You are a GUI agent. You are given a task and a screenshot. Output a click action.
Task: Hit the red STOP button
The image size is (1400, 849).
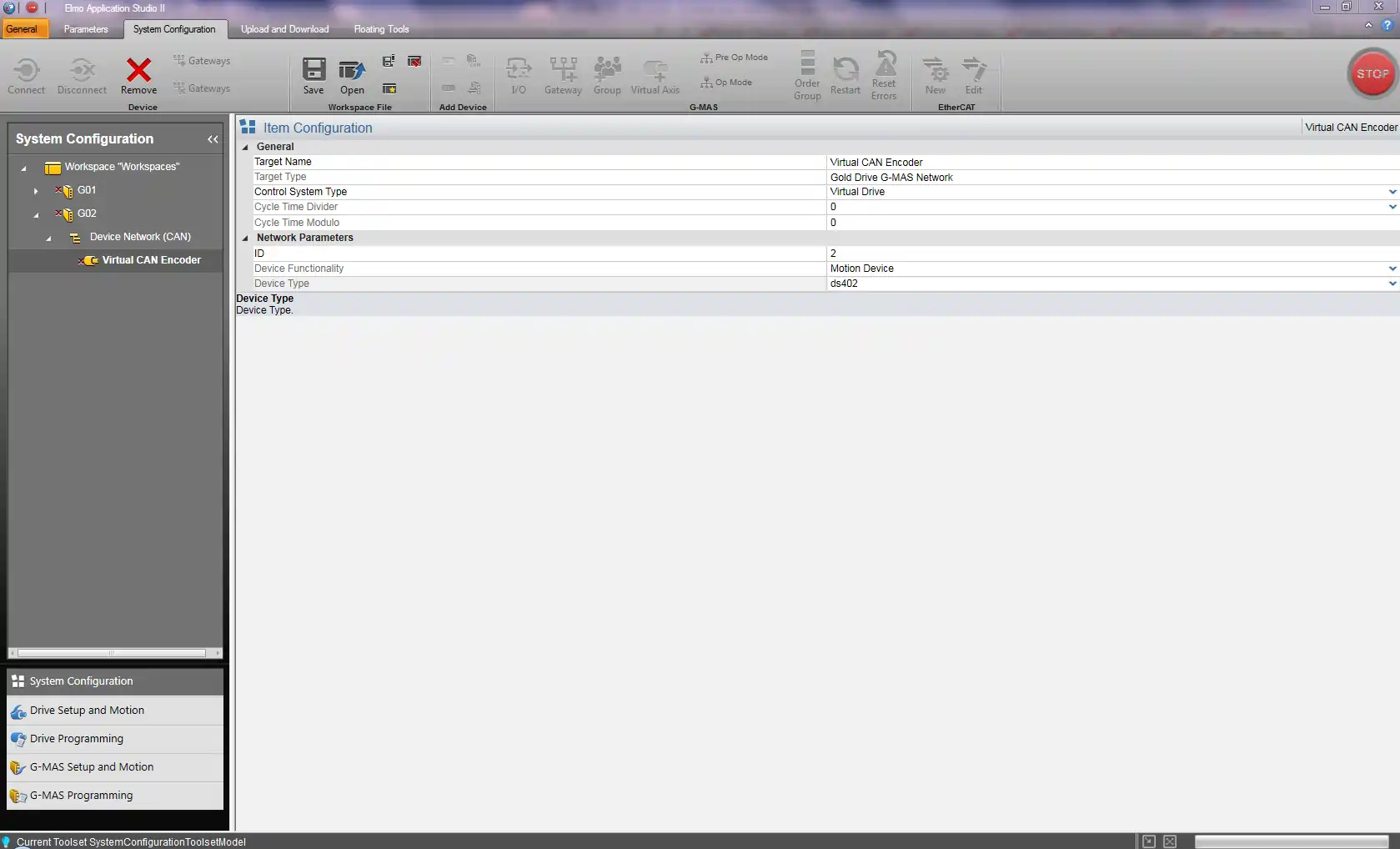tap(1372, 73)
